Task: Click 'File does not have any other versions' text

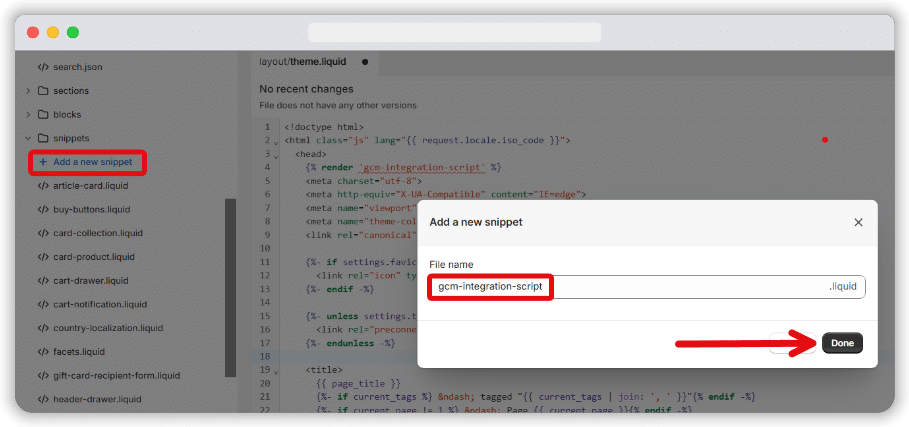Action: click(338, 105)
